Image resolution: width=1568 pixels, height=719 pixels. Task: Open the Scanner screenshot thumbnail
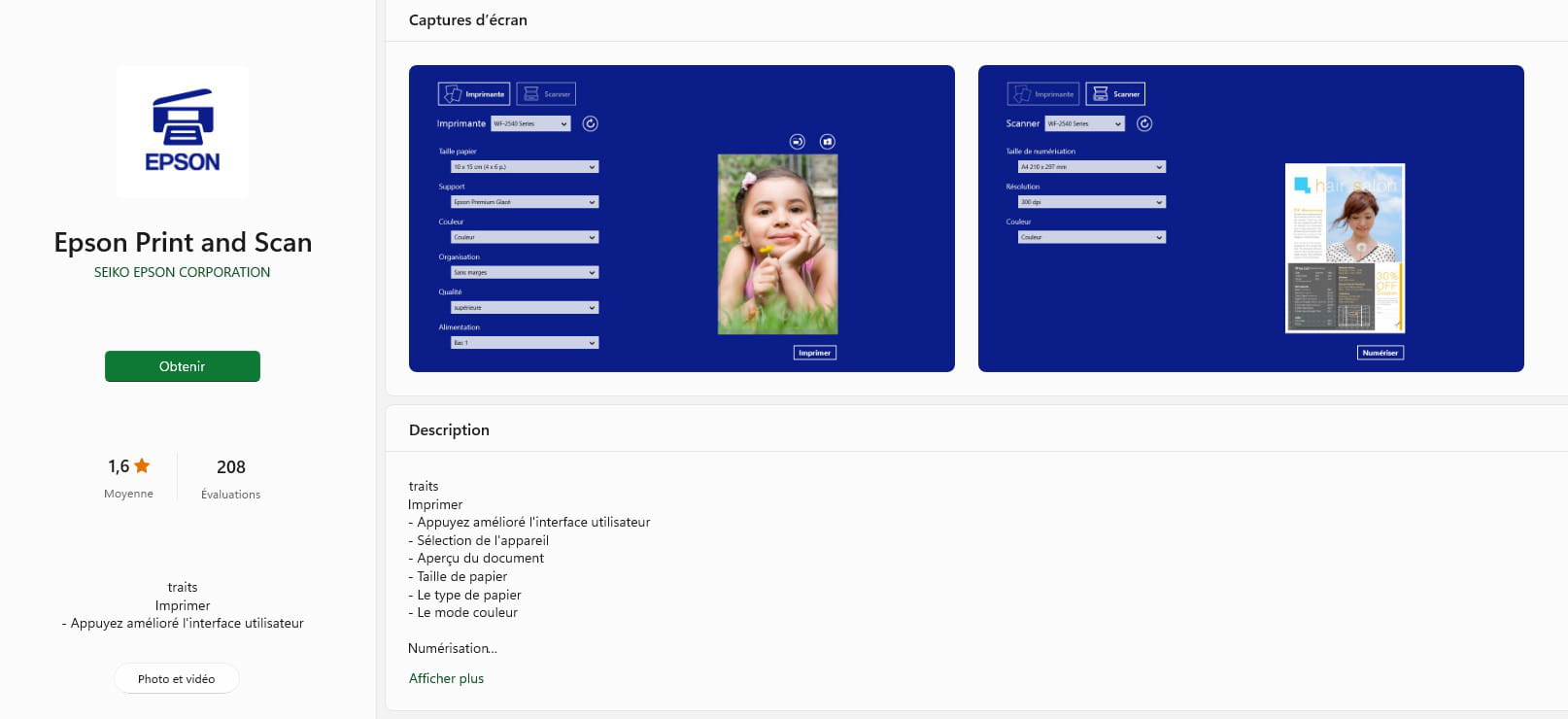point(1251,219)
